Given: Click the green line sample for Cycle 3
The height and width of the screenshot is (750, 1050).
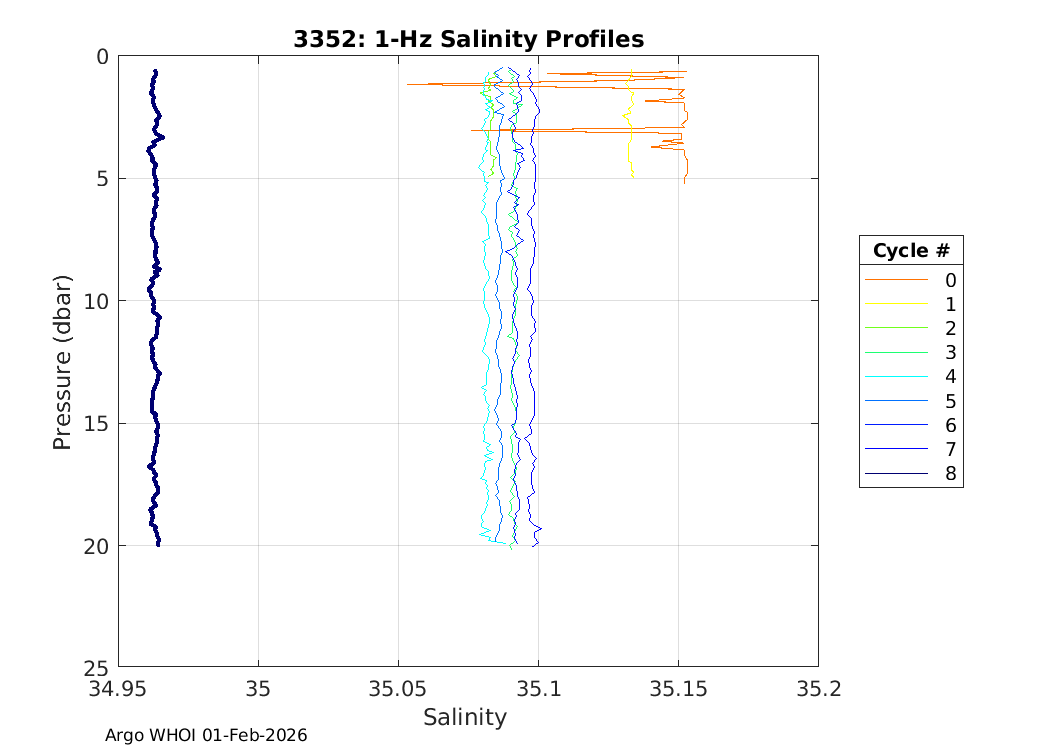Looking at the screenshot, I should [896, 353].
